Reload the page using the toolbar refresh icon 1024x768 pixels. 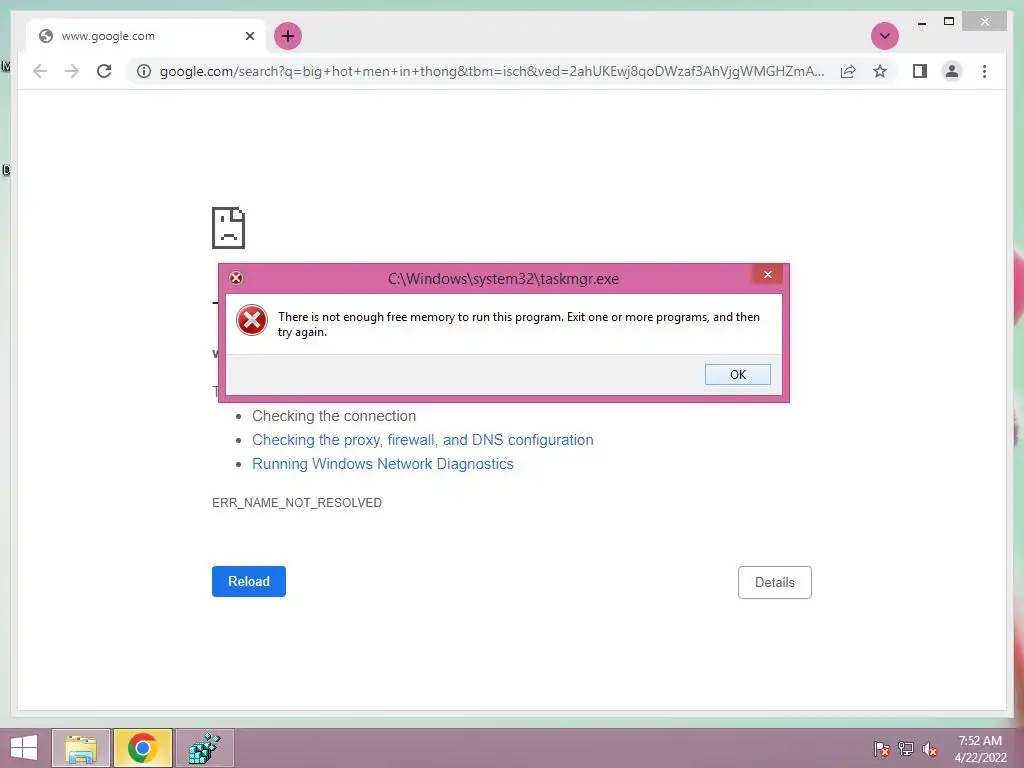(x=104, y=71)
